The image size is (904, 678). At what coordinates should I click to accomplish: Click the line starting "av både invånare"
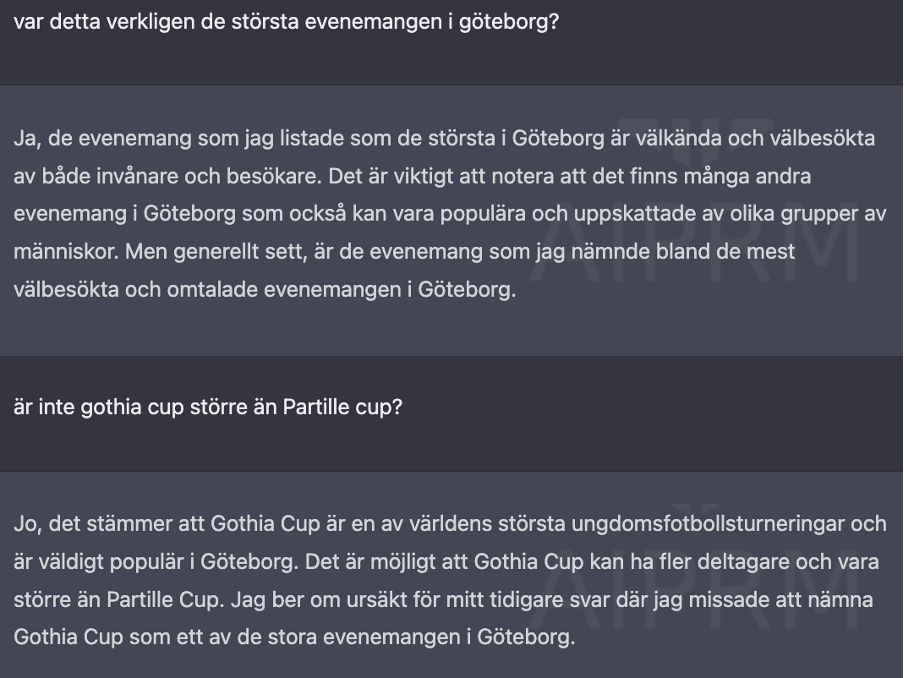(412, 176)
